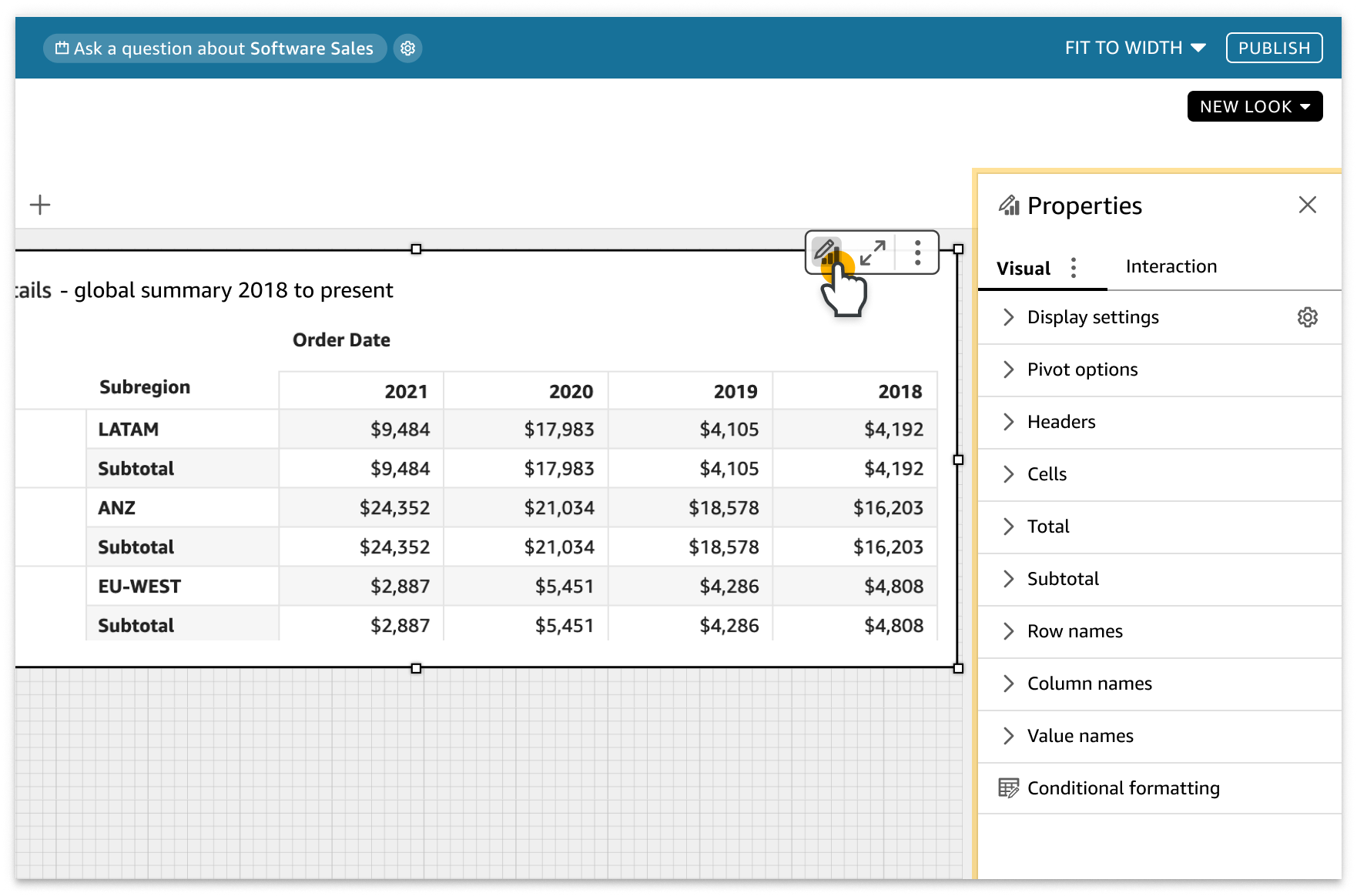Viewport: 1357px width, 896px height.
Task: Click the Order Date field label
Action: pyautogui.click(x=341, y=340)
